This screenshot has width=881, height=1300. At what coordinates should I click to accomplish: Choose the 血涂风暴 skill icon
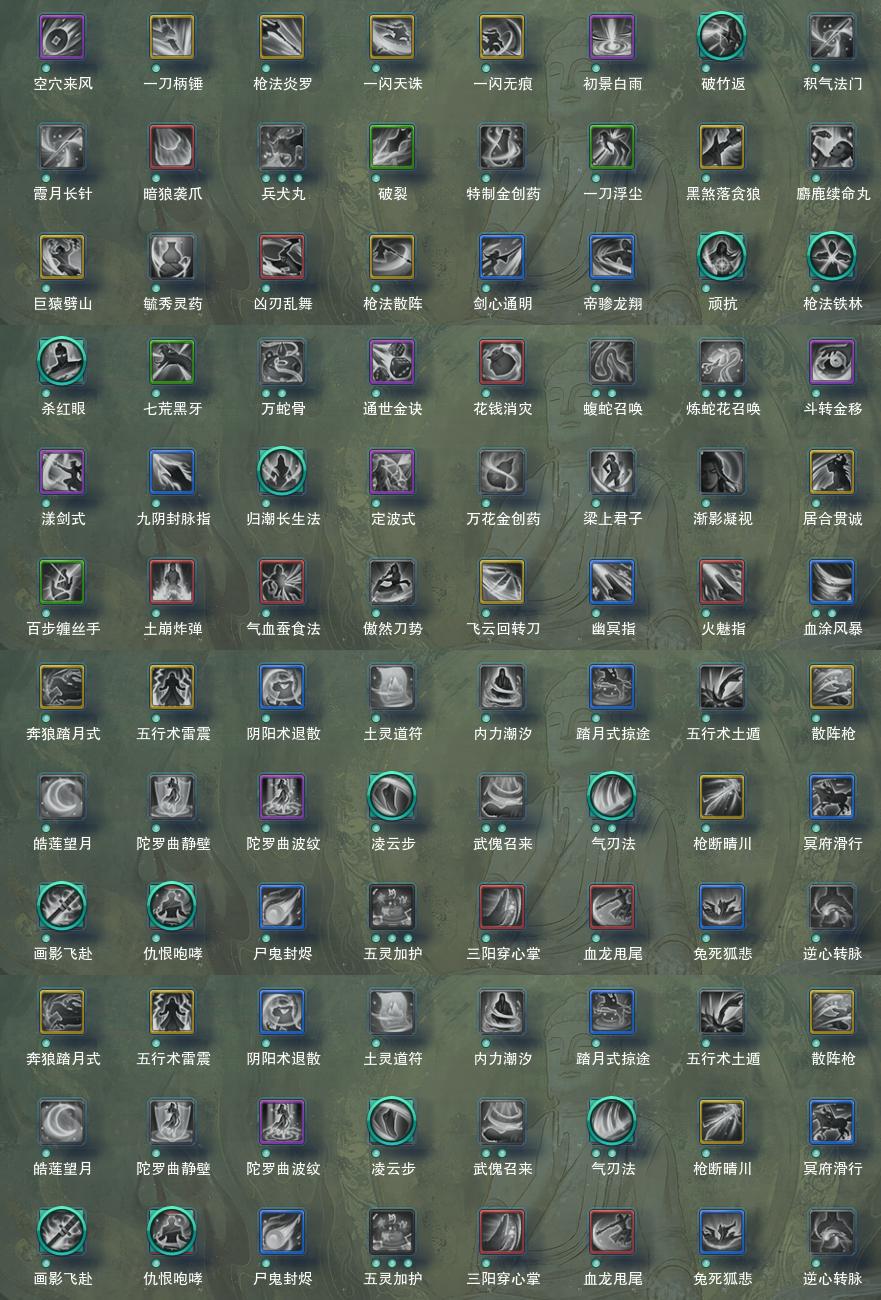tap(832, 583)
